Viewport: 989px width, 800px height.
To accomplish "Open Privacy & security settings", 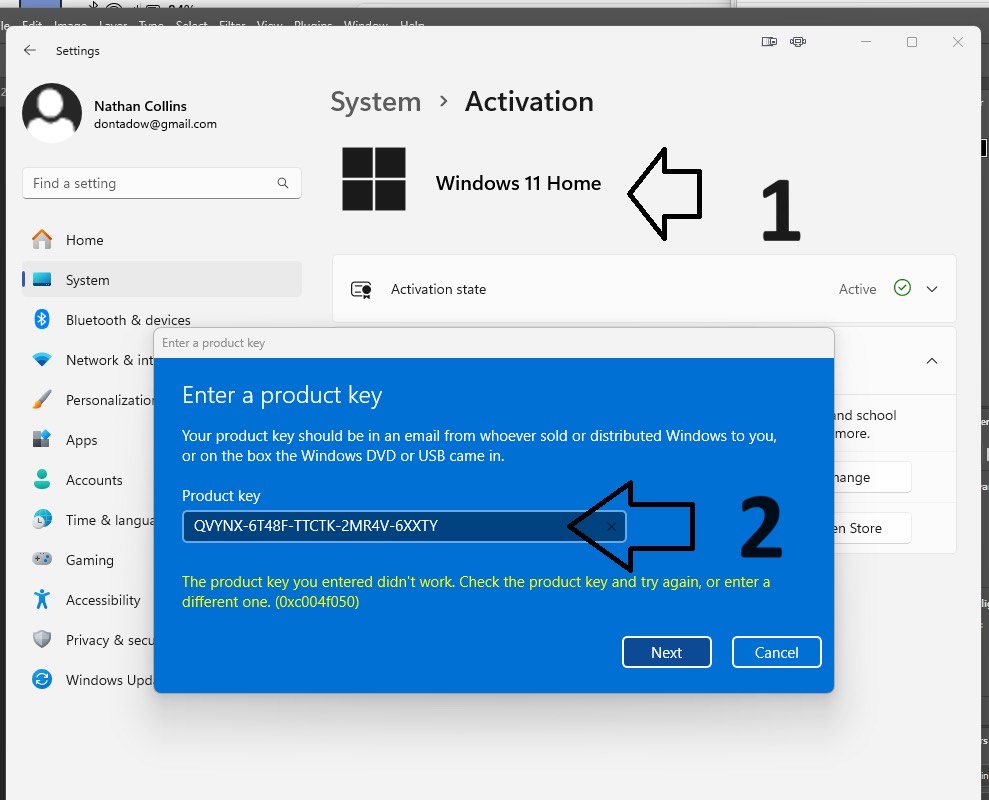I will point(88,640).
